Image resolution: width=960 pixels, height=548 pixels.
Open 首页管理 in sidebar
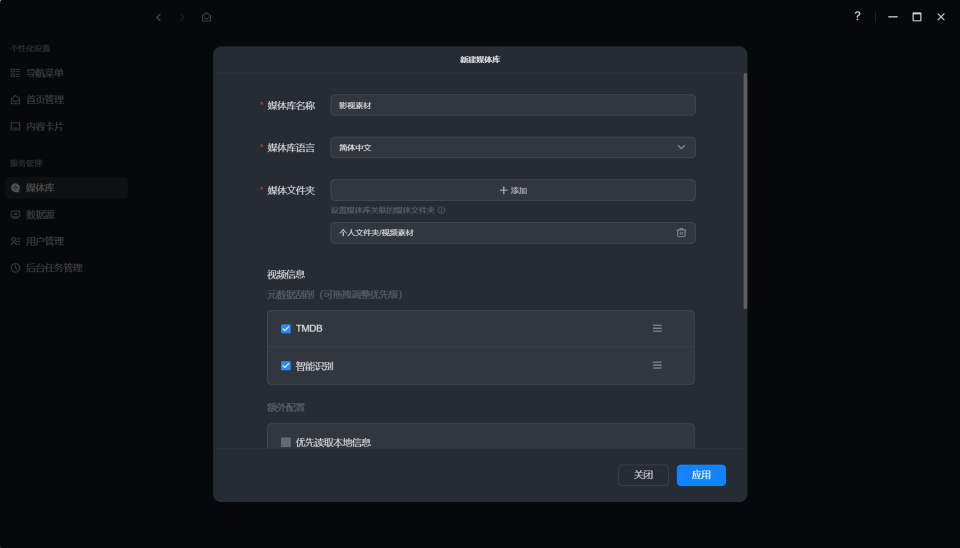[66, 100]
